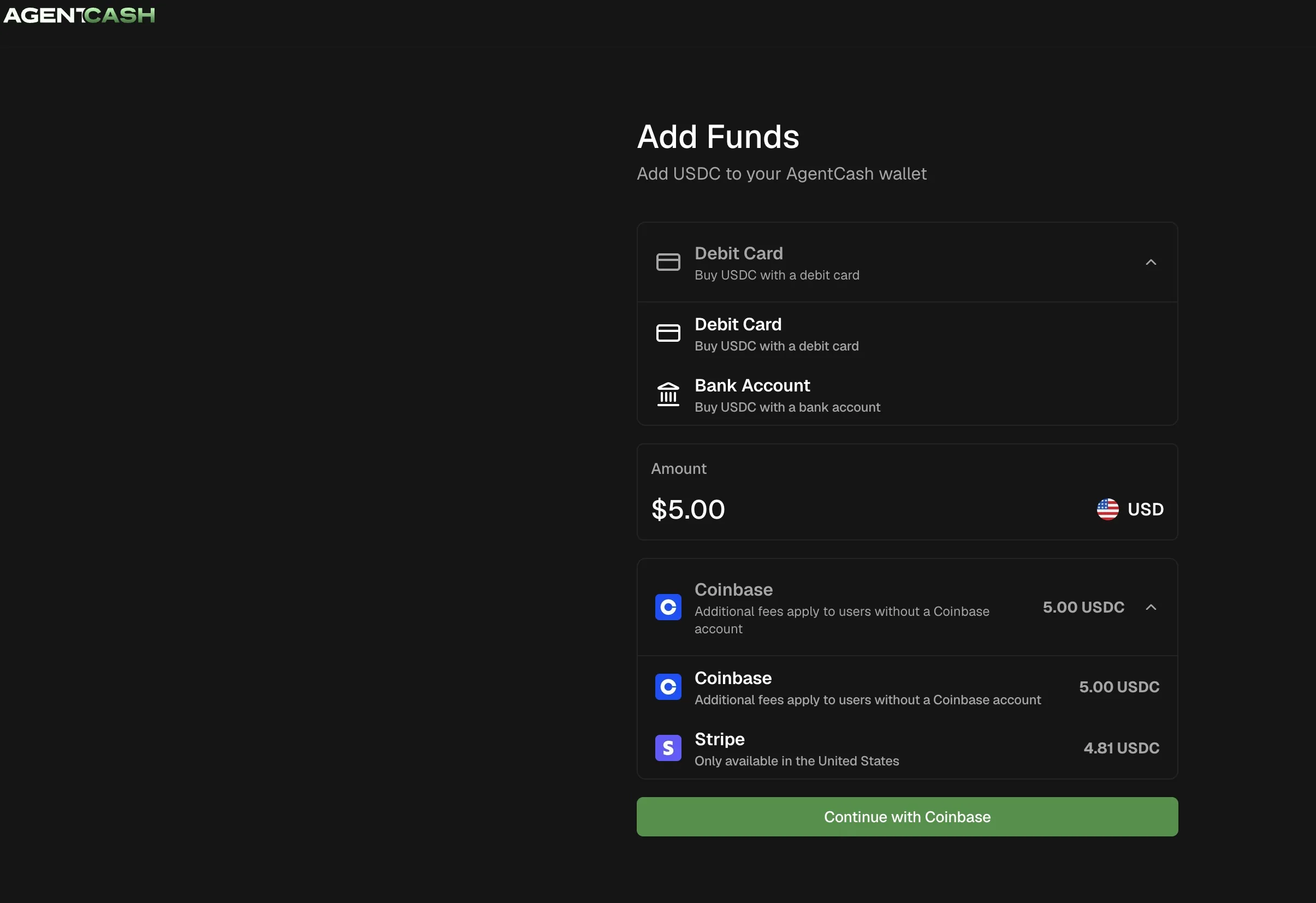This screenshot has width=1316, height=903.
Task: Choose the Coinbase option at 5.00 USDC
Action: pyautogui.click(x=907, y=687)
